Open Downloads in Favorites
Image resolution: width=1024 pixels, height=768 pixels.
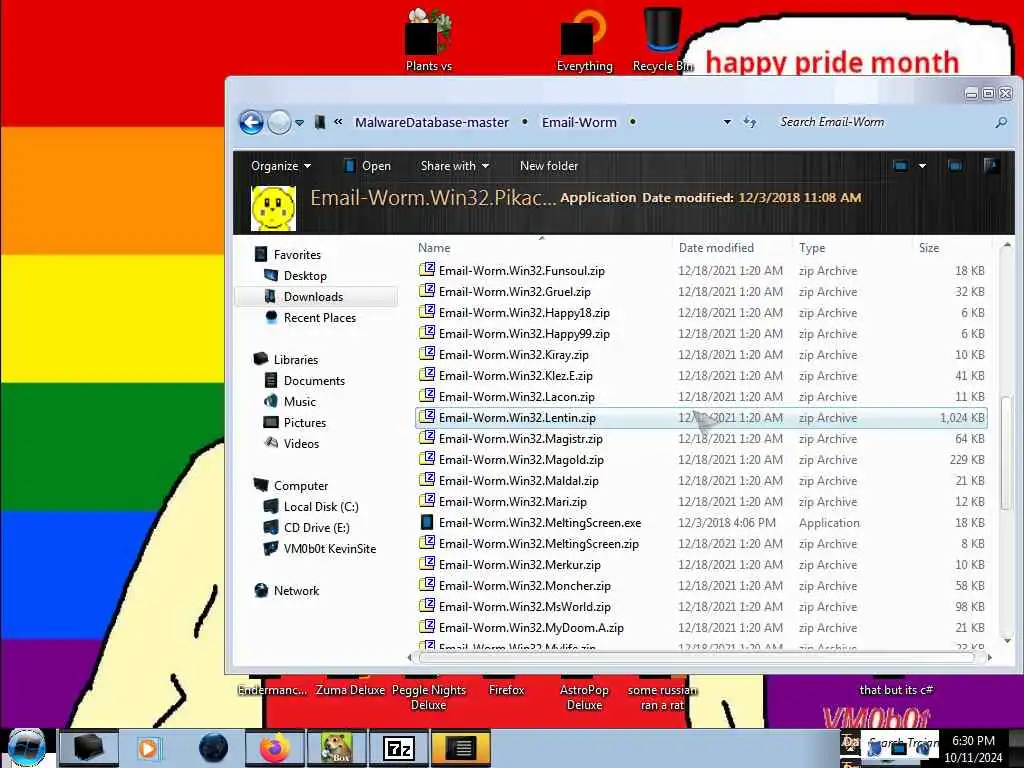(313, 296)
